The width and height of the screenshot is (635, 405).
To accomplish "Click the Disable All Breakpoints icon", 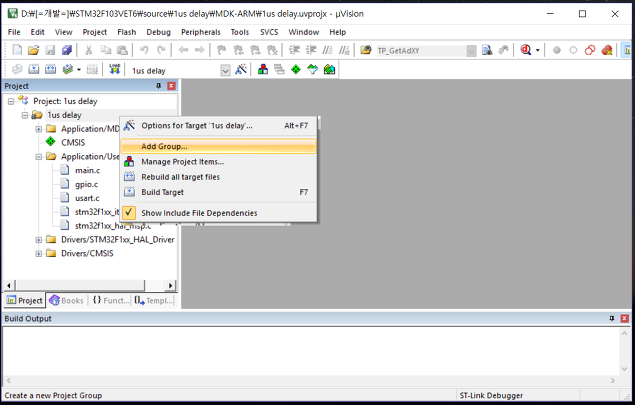I will point(590,50).
